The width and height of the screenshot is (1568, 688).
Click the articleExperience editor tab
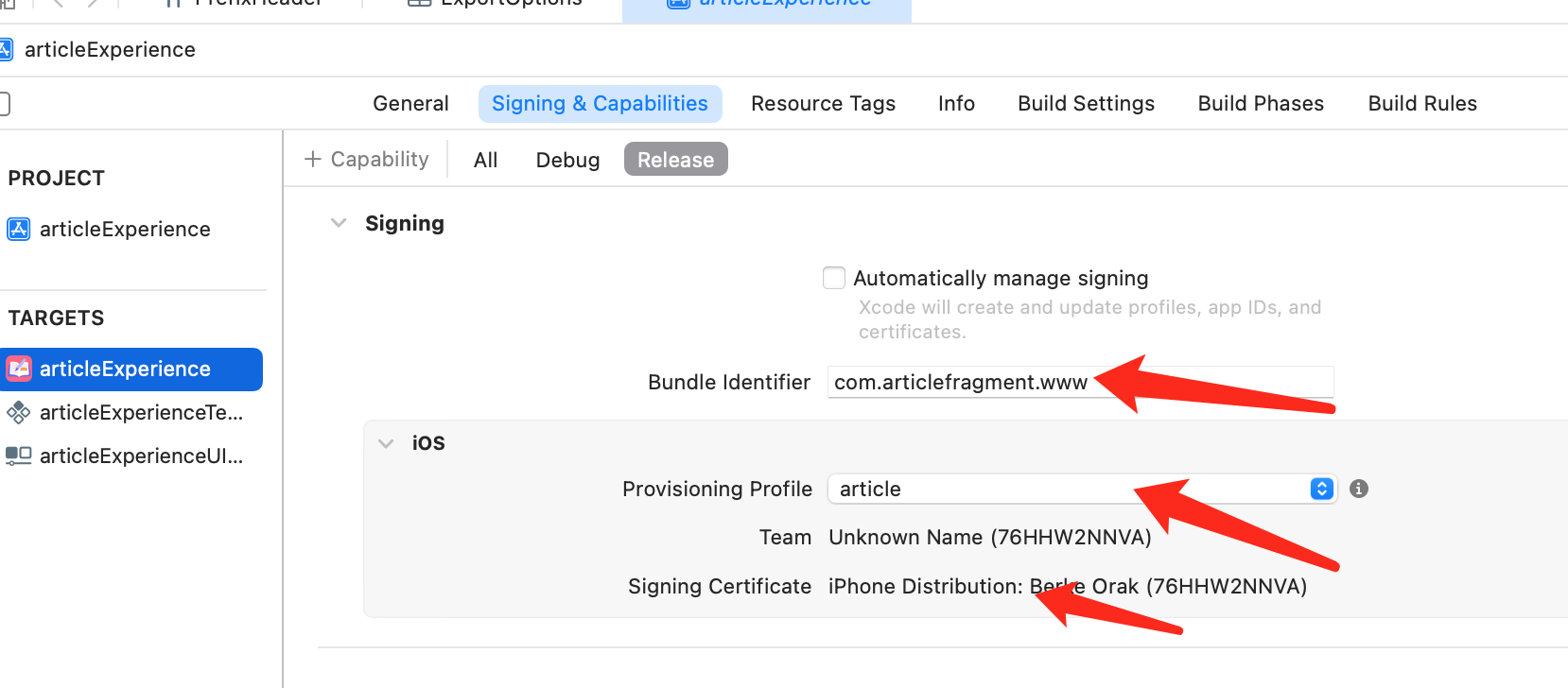(767, 8)
